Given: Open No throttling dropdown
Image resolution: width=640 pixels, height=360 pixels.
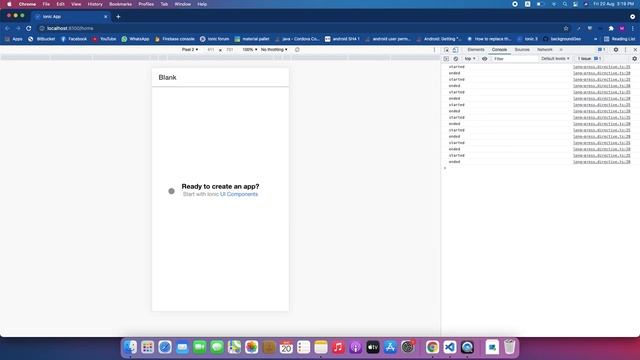Looking at the screenshot, I should tap(274, 50).
